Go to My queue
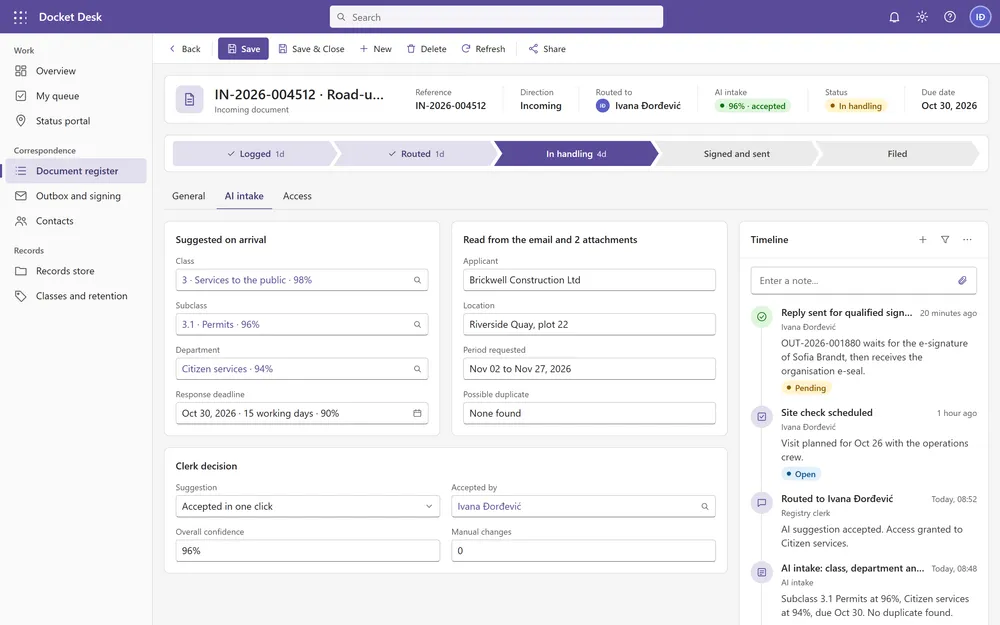 pos(76,96)
